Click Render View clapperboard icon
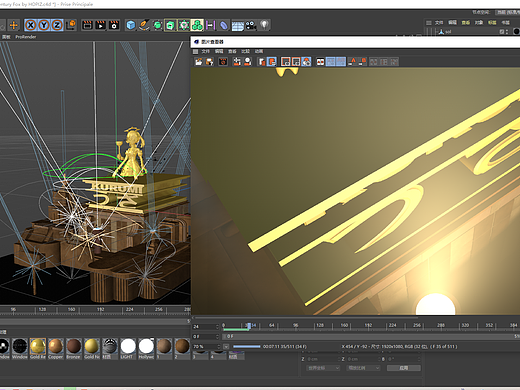Viewport: 520px width, 390px height. (x=87, y=25)
